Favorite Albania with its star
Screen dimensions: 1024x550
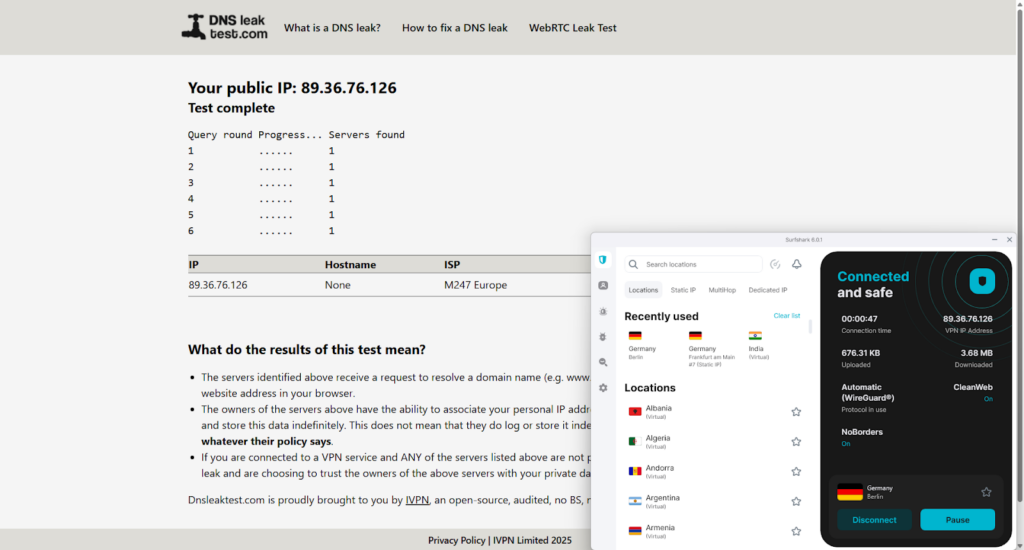click(796, 412)
